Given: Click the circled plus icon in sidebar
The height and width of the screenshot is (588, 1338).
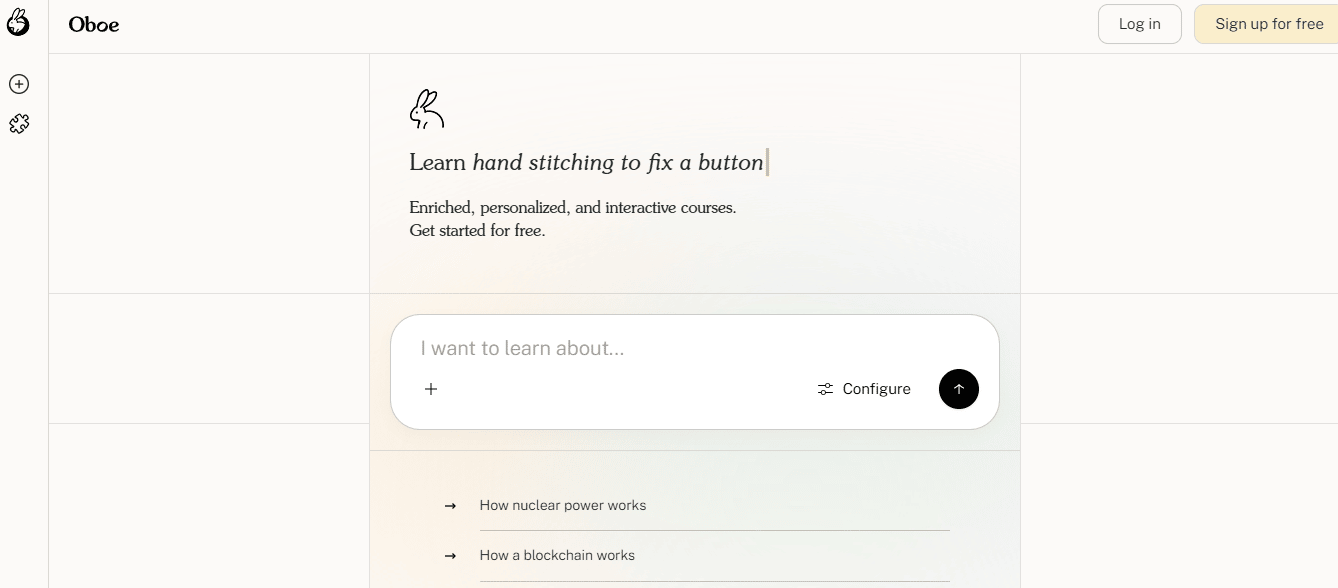Looking at the screenshot, I should [19, 84].
